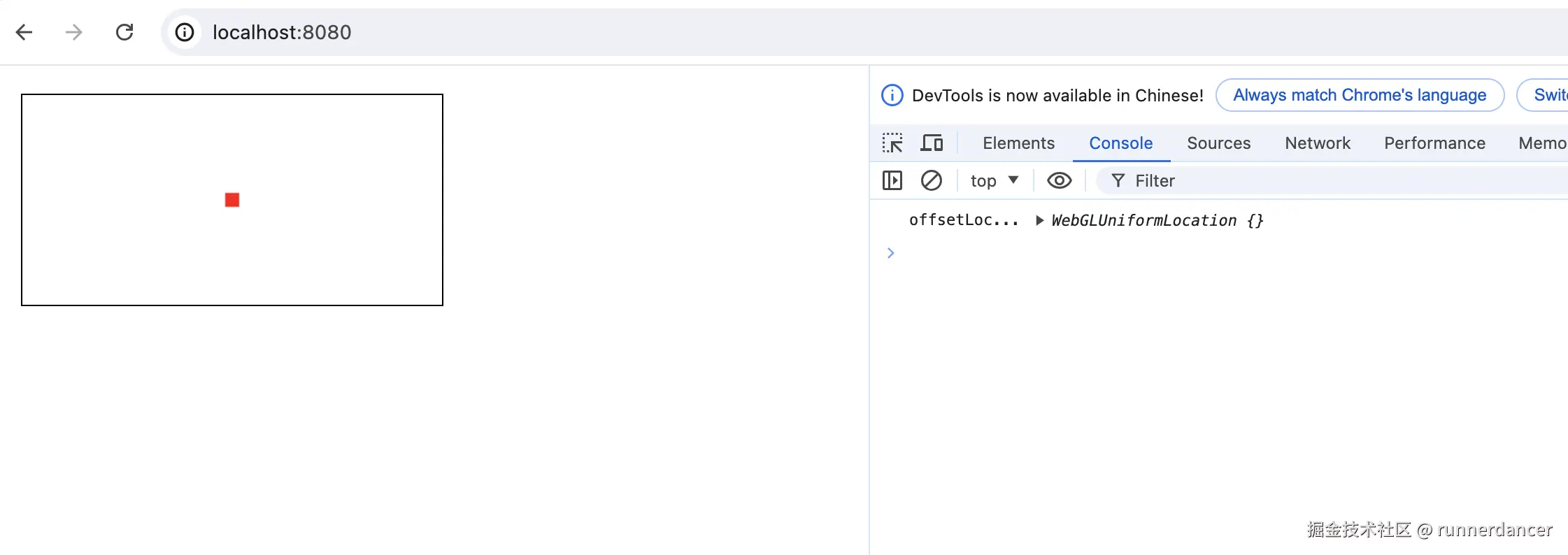
Task: Create a live expression with eye icon
Action: pyautogui.click(x=1059, y=181)
